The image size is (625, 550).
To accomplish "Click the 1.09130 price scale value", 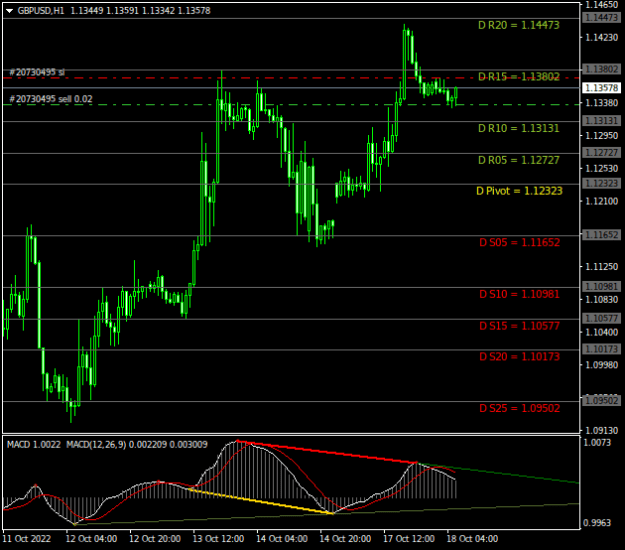I will pos(601,430).
